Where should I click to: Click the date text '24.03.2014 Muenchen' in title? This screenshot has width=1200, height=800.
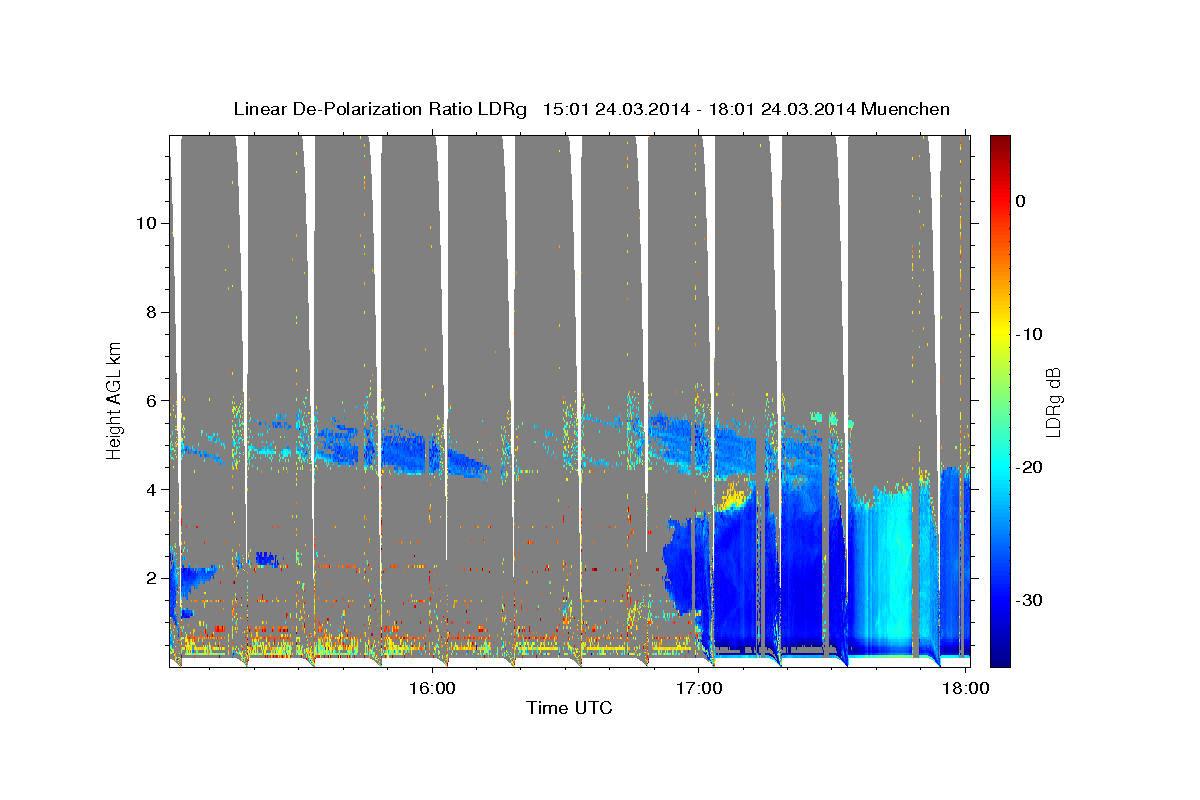pyautogui.click(x=855, y=109)
